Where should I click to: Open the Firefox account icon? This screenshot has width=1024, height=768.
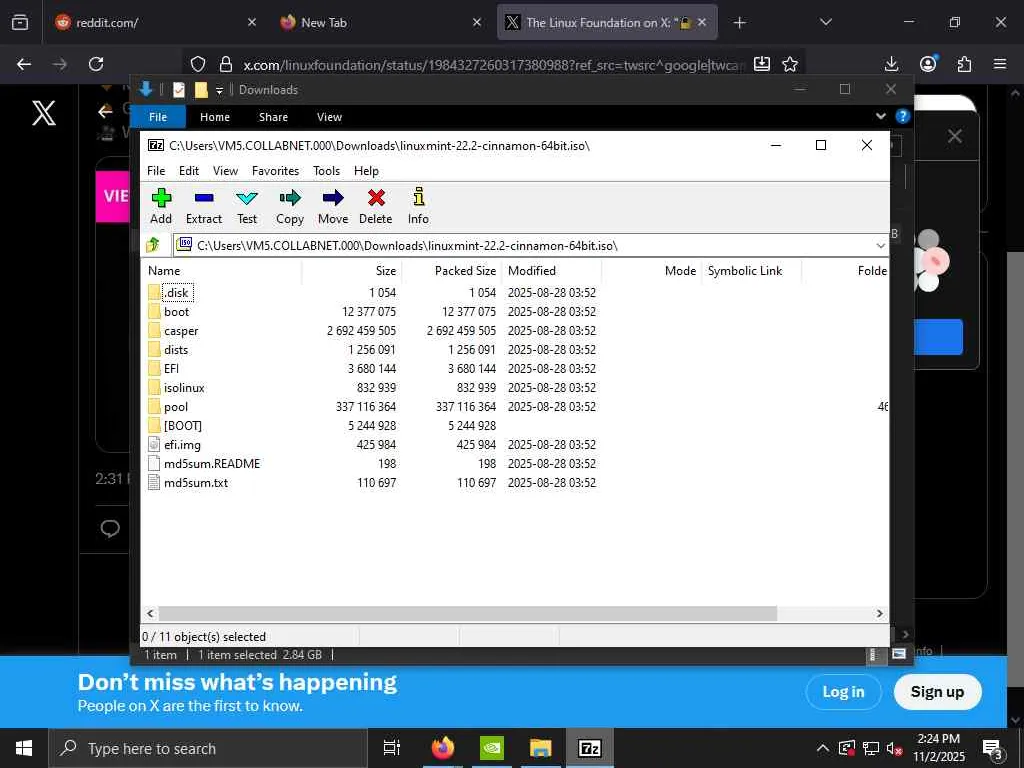[928, 63]
